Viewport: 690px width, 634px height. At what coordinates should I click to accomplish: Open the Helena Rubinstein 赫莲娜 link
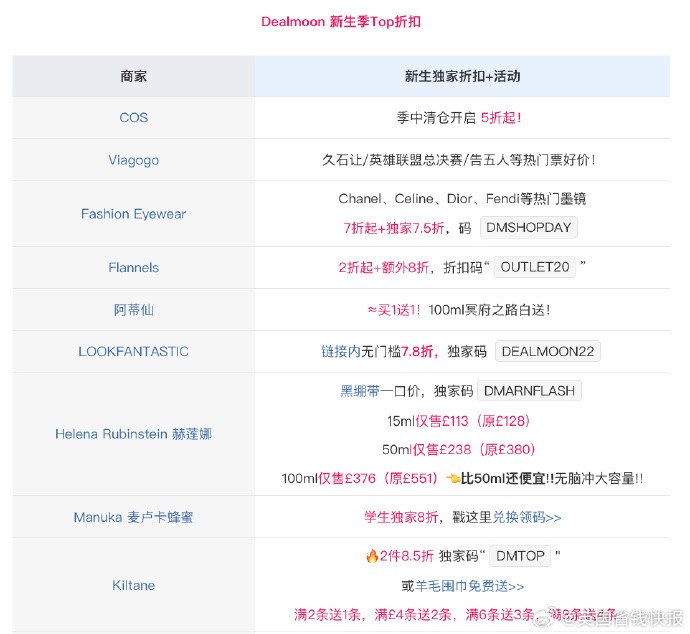coord(133,434)
